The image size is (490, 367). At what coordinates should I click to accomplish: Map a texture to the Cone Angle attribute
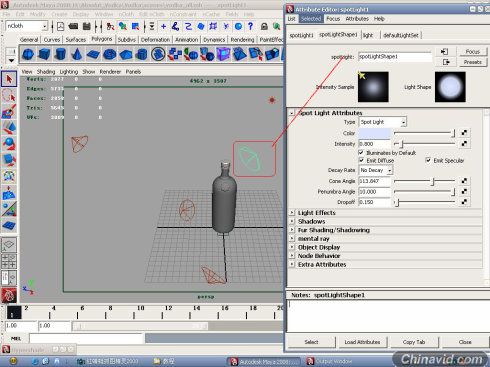click(x=464, y=181)
